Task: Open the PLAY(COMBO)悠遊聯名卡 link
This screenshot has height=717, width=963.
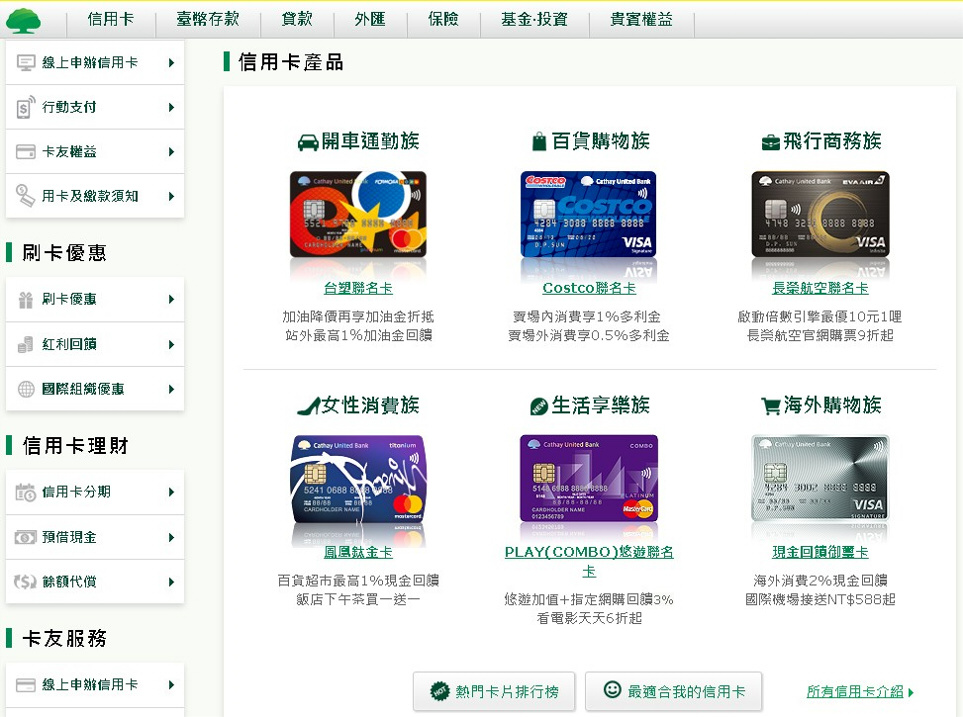Action: (x=589, y=562)
